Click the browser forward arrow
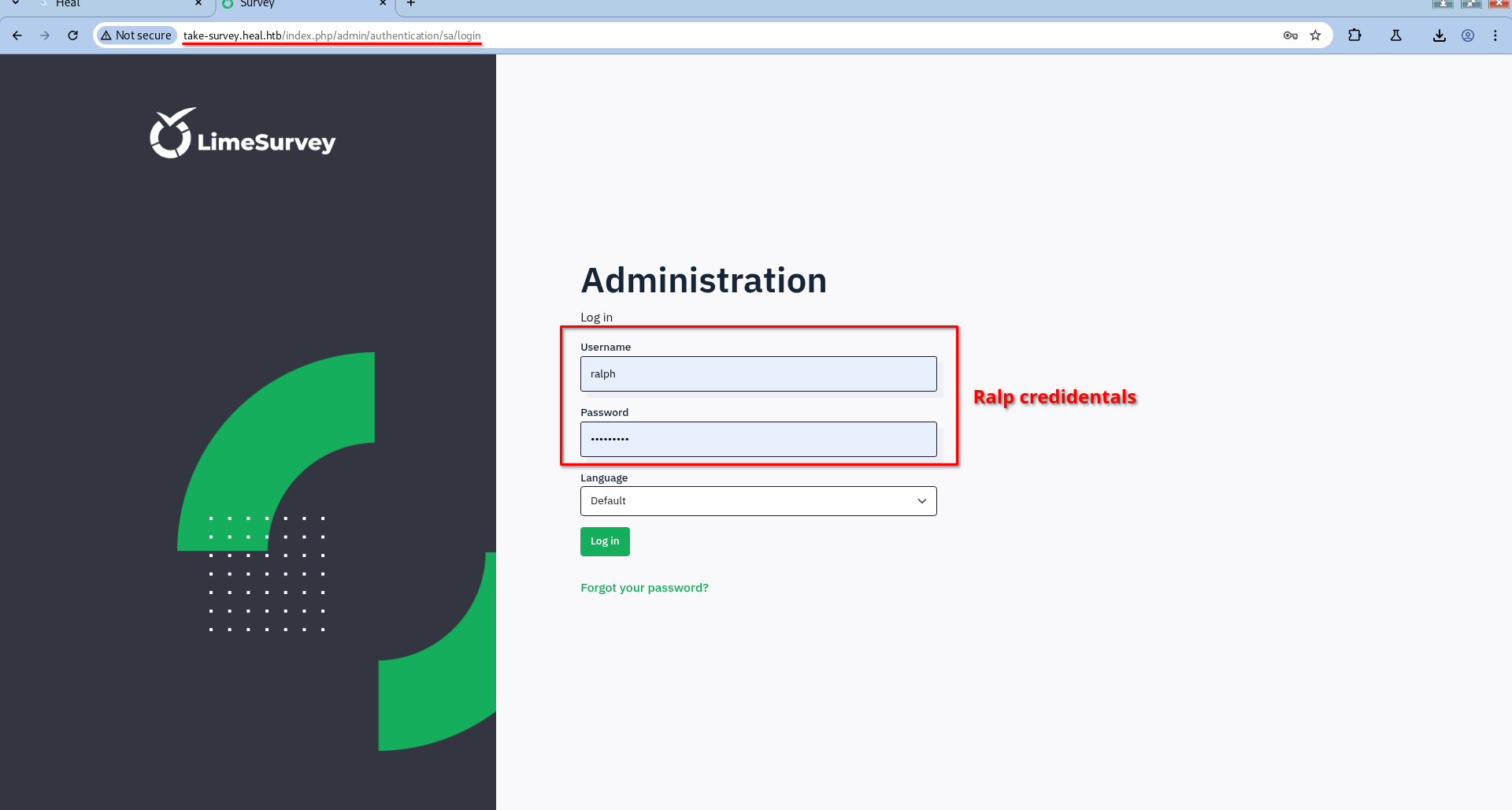This screenshot has width=1512, height=810. 45,35
